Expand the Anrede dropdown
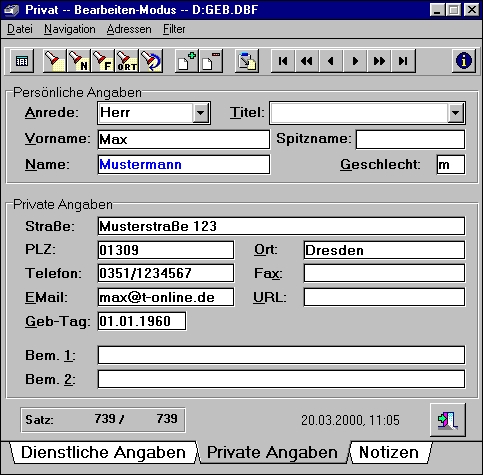Viewport: 483px width, 475px height. point(201,113)
